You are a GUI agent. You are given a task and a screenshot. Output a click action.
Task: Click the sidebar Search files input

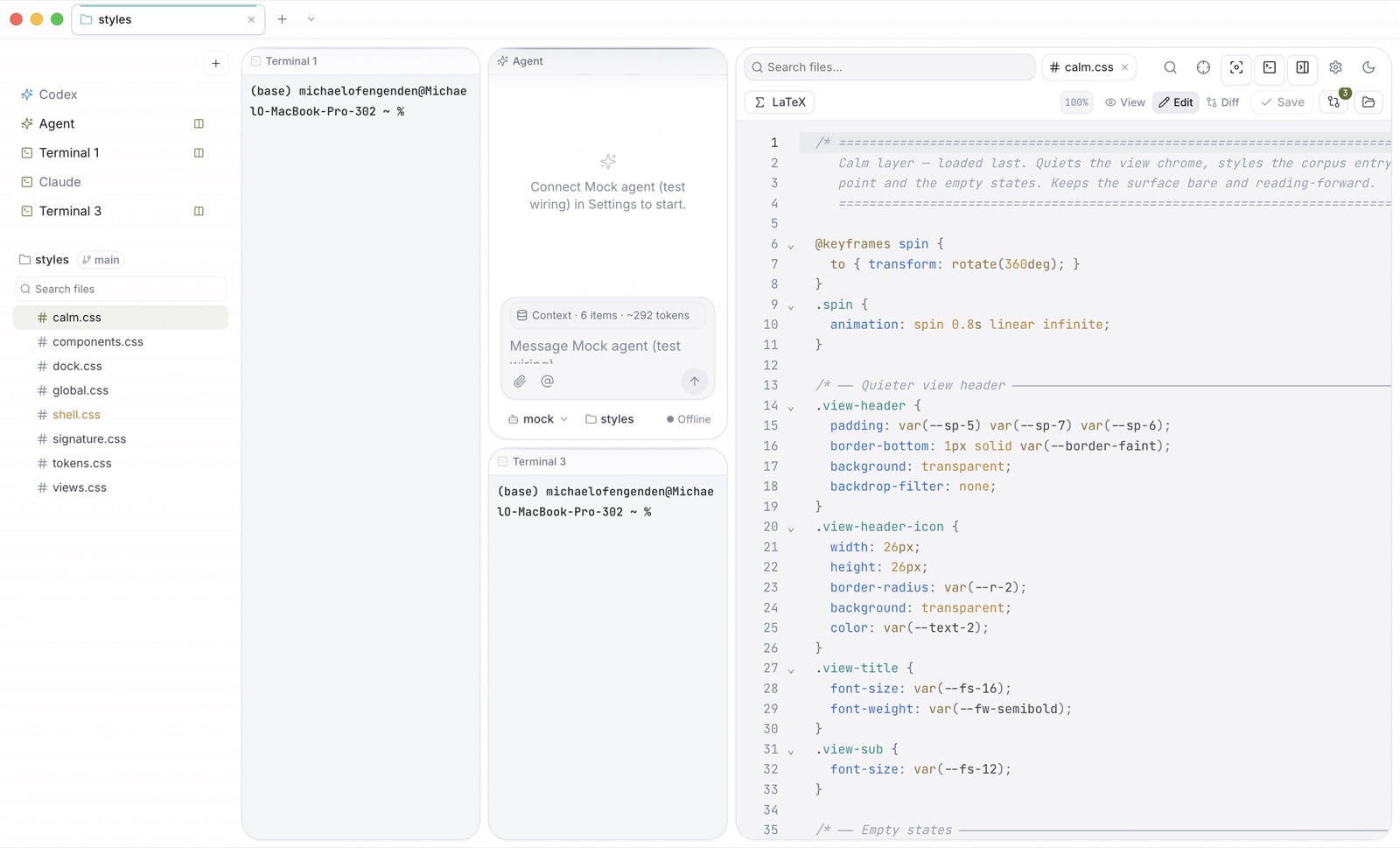121,289
